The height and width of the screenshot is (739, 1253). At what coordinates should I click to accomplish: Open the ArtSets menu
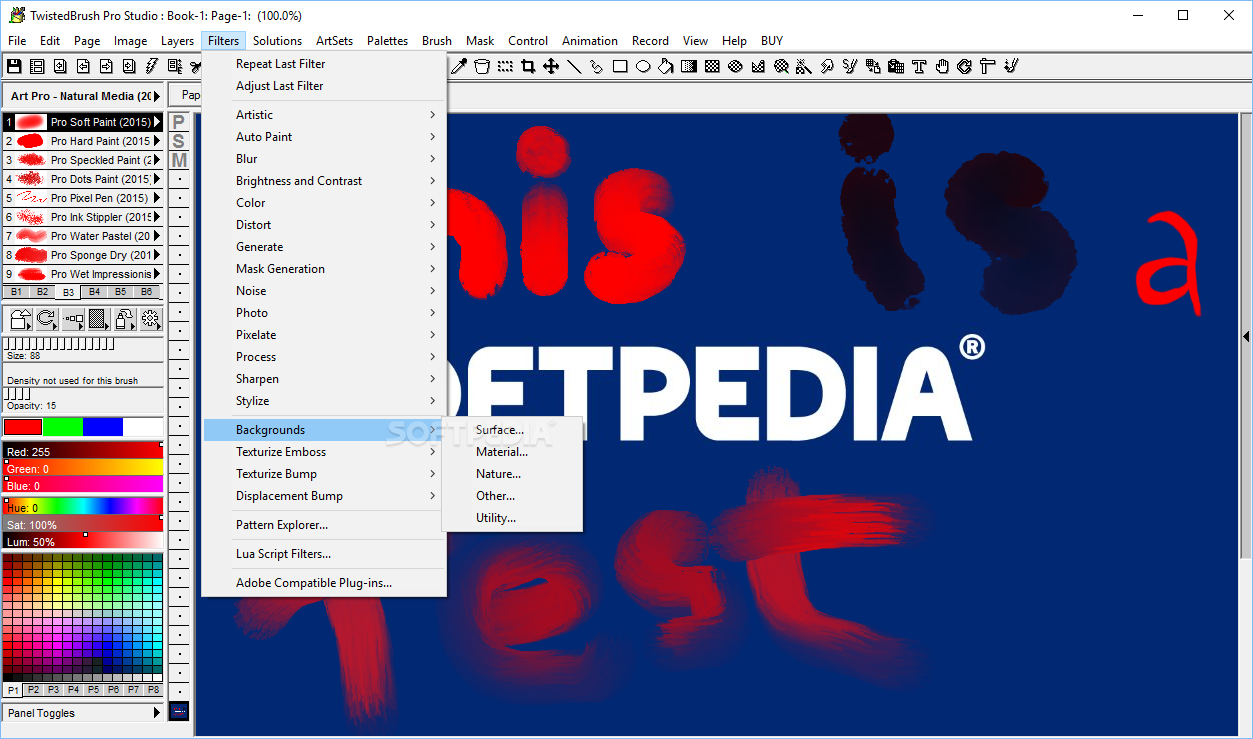(x=334, y=41)
